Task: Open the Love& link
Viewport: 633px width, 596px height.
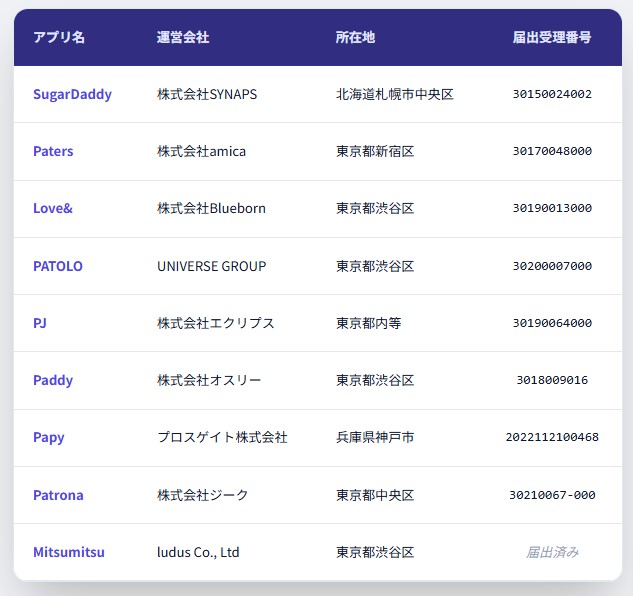Action: 53,208
